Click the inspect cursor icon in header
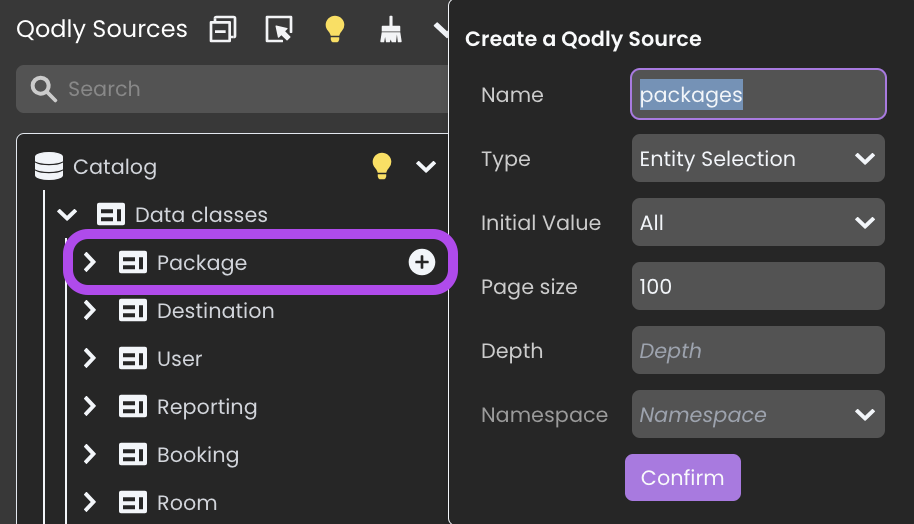Screen dimensions: 914x524 pyautogui.click(x=279, y=29)
